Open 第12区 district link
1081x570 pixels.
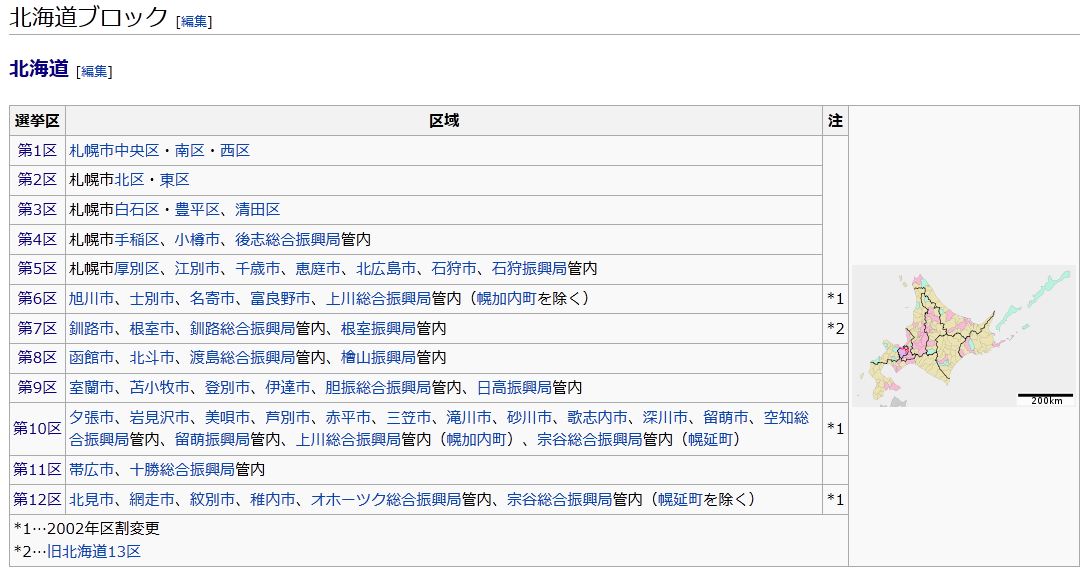pyautogui.click(x=37, y=499)
